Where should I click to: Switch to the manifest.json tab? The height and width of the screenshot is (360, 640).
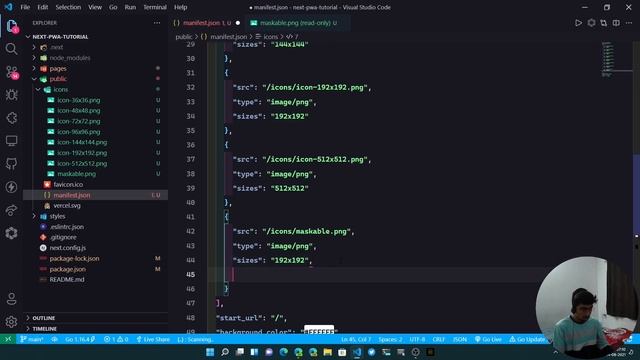tap(207, 23)
